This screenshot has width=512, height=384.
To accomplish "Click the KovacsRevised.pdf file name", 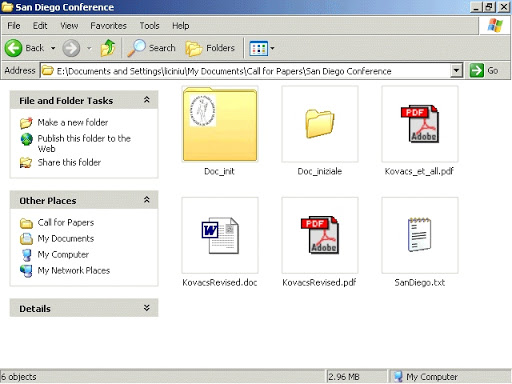I will (x=319, y=283).
